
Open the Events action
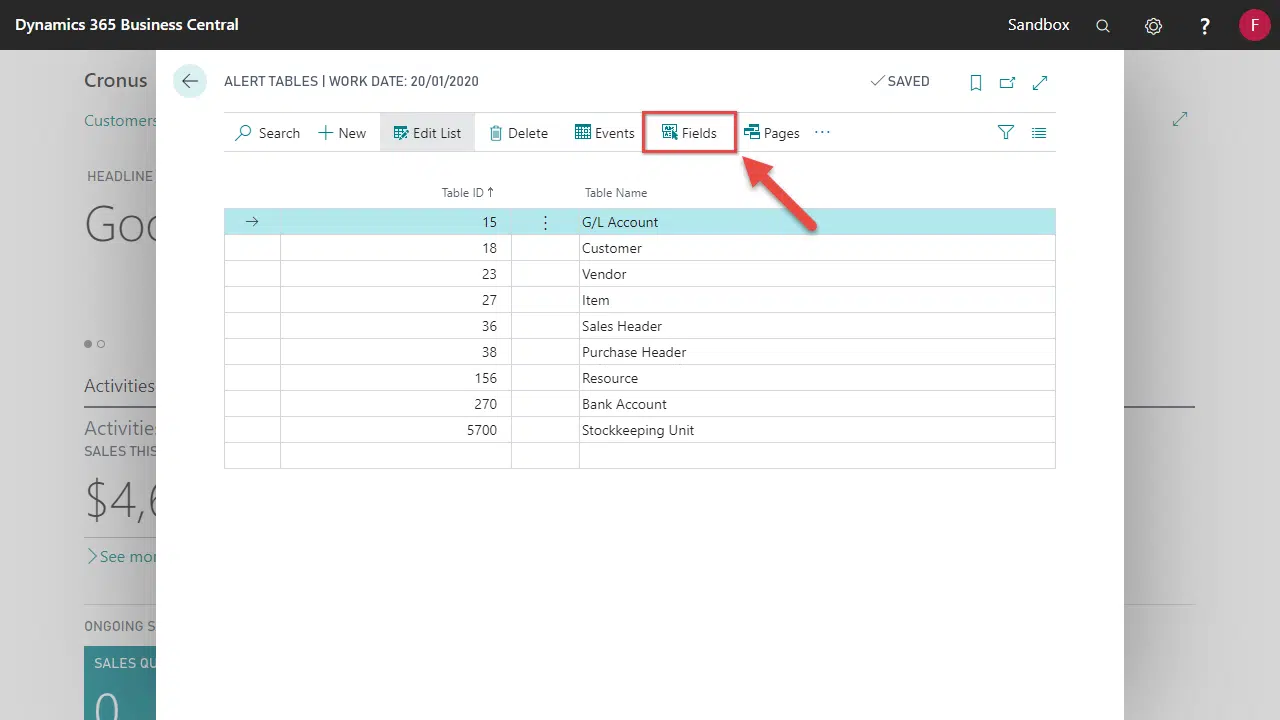pyautogui.click(x=605, y=133)
